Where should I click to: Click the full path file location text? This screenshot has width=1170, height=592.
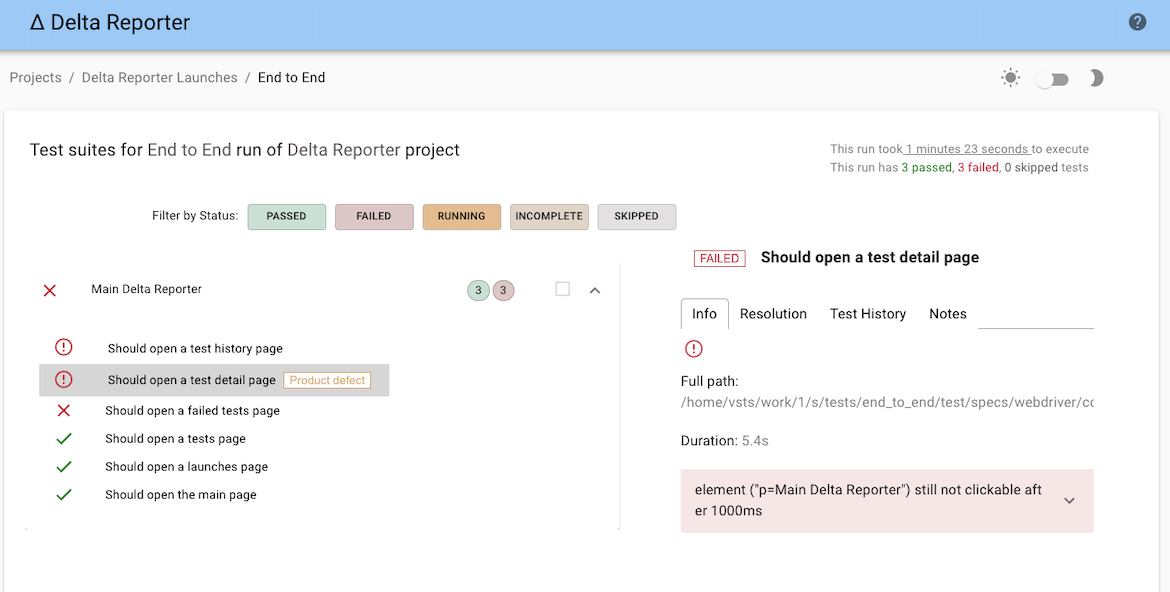(x=887, y=402)
